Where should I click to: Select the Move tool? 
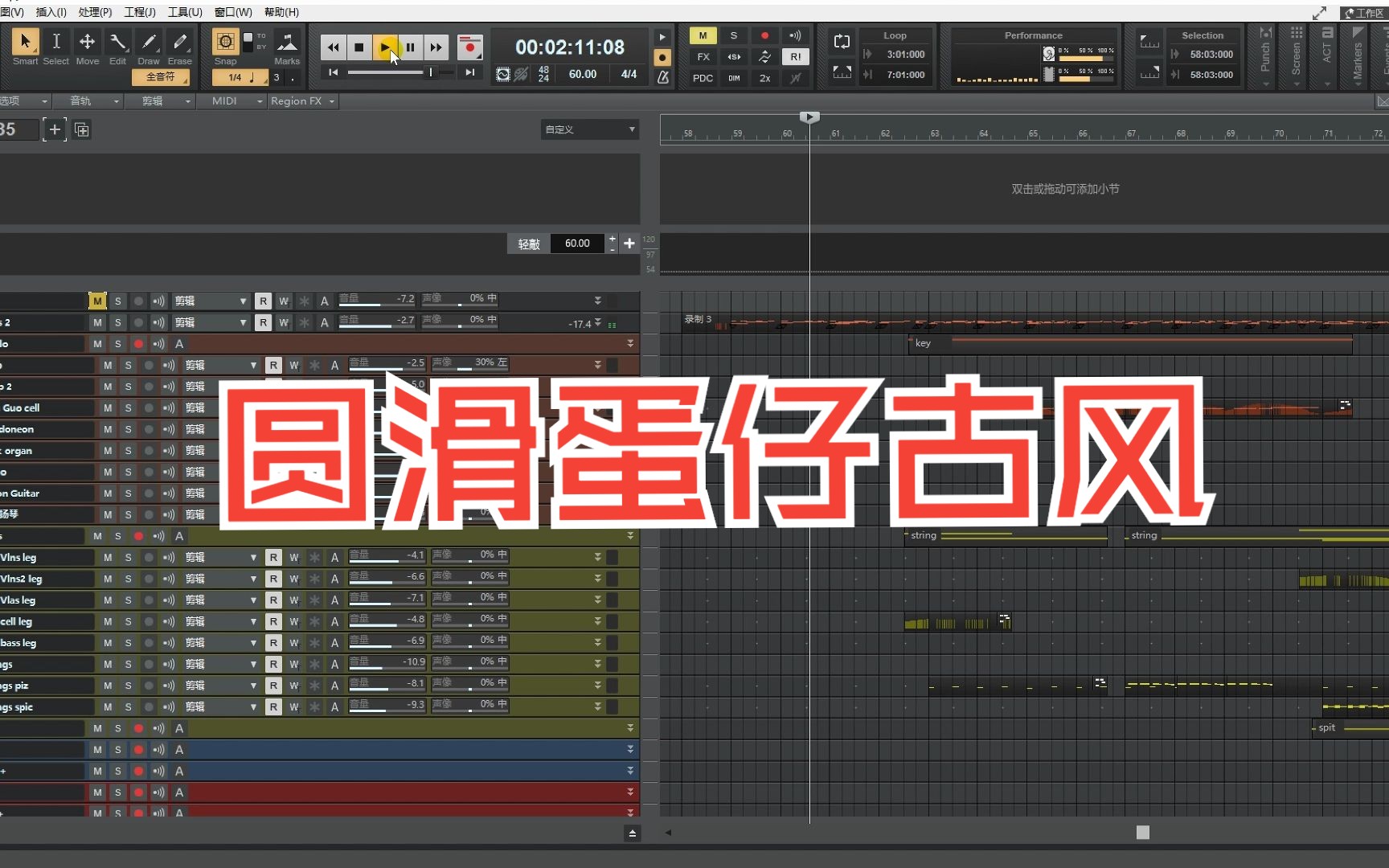pos(87,47)
